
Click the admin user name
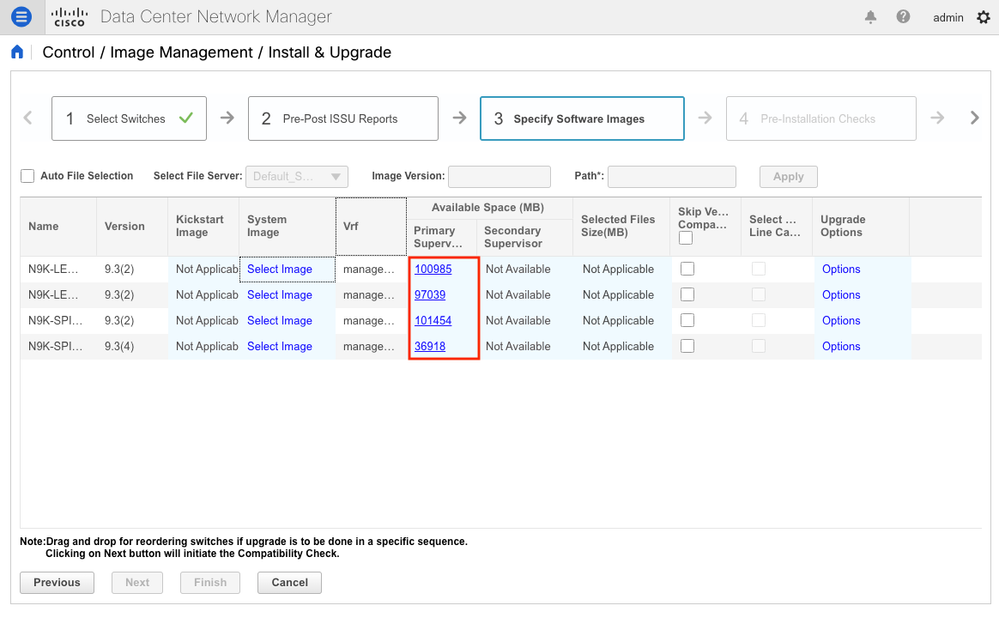[948, 18]
